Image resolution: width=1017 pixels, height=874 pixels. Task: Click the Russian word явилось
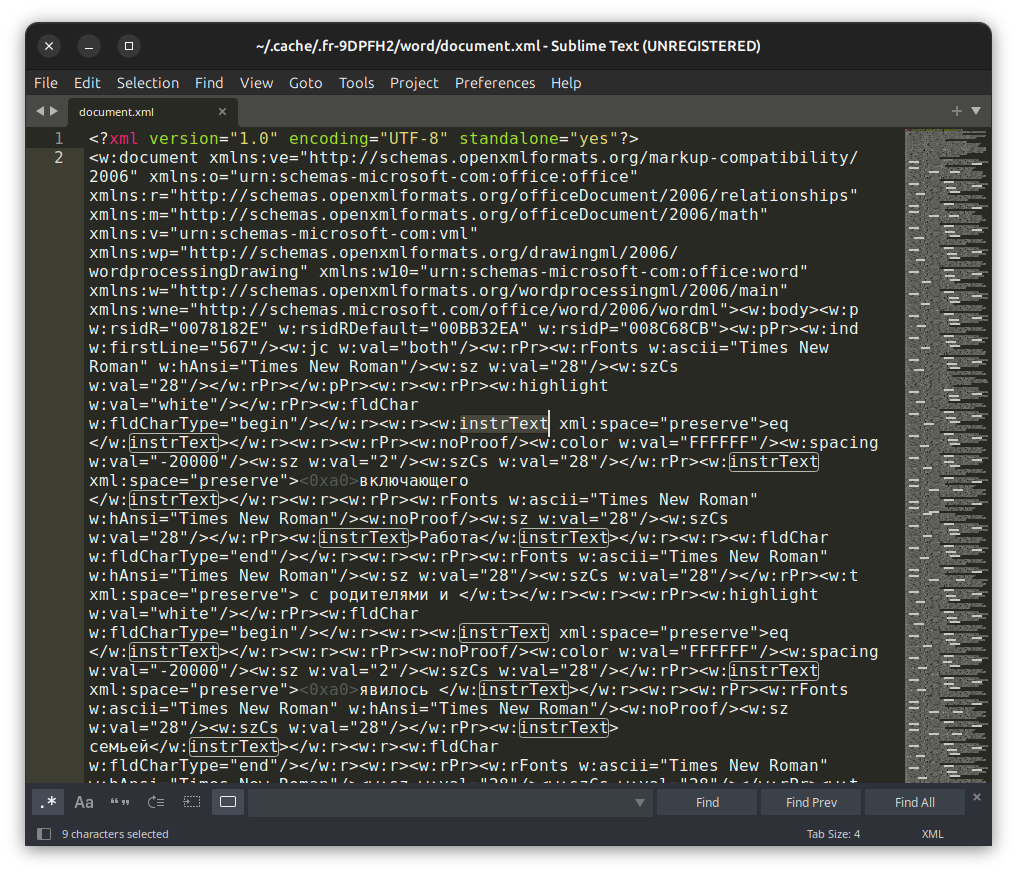tap(394, 690)
